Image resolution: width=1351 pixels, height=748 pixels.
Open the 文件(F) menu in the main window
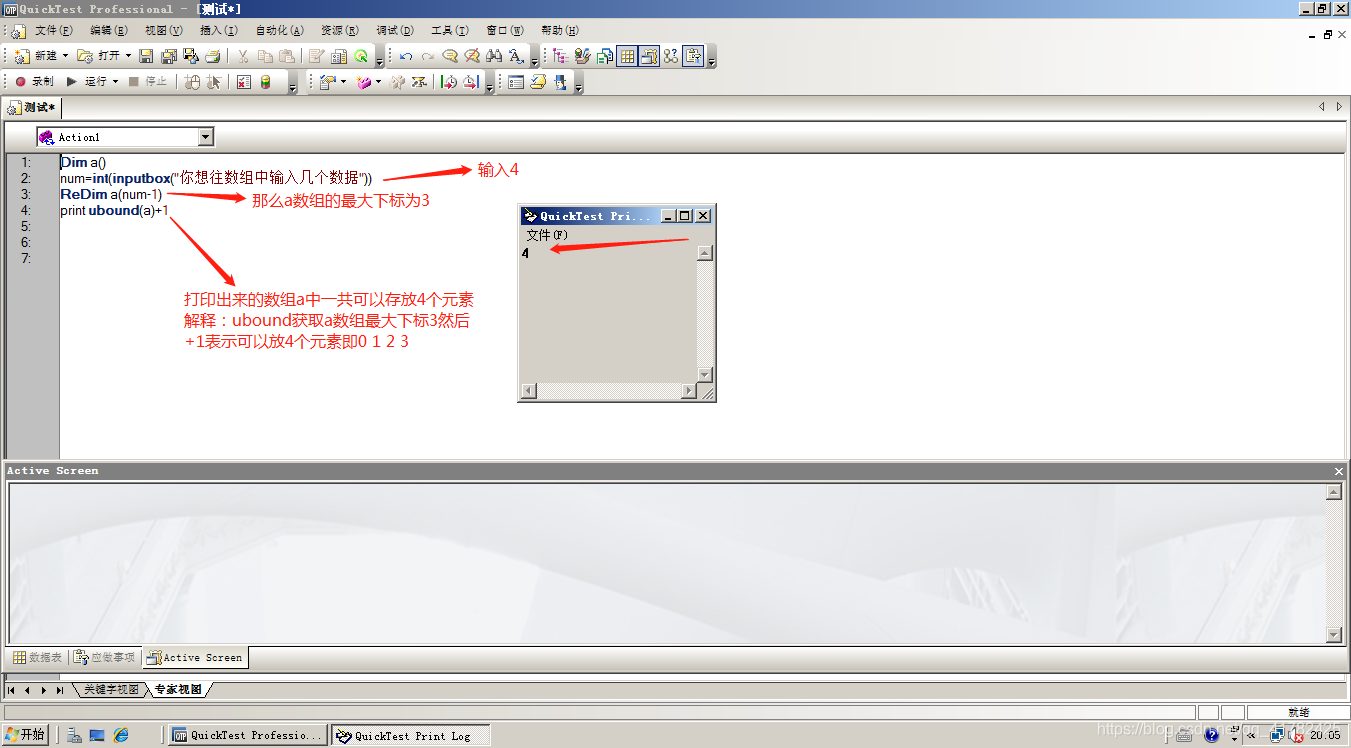(x=54, y=31)
